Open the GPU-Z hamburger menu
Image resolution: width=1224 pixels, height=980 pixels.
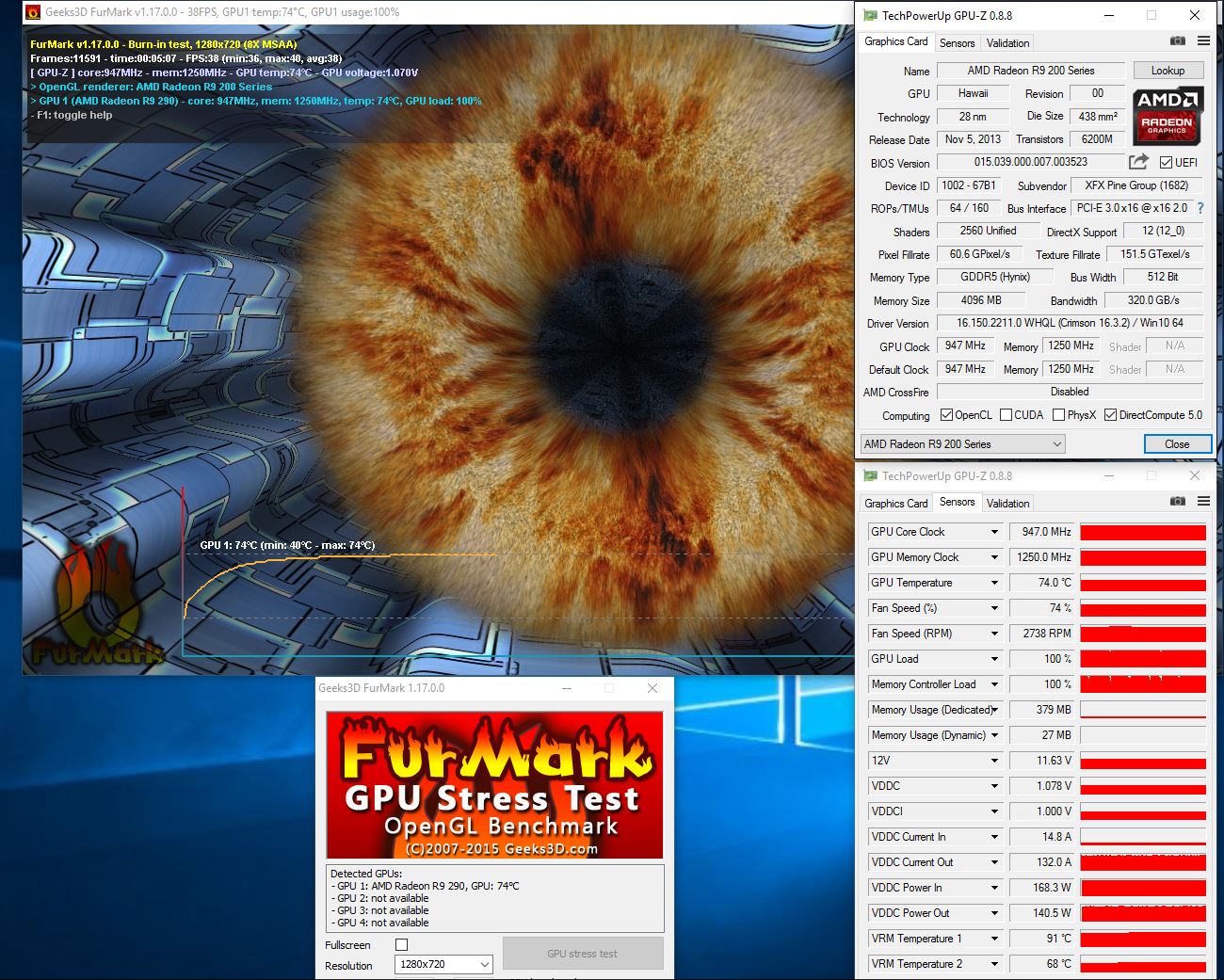pos(1203,41)
